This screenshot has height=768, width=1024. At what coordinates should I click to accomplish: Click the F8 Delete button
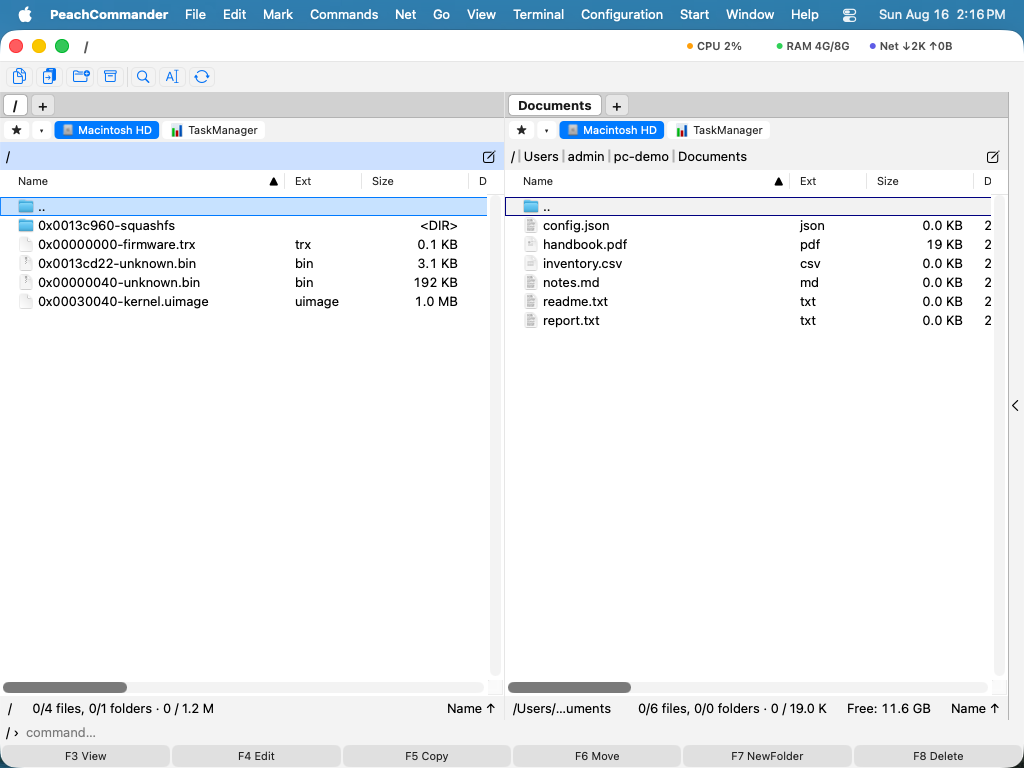(938, 756)
